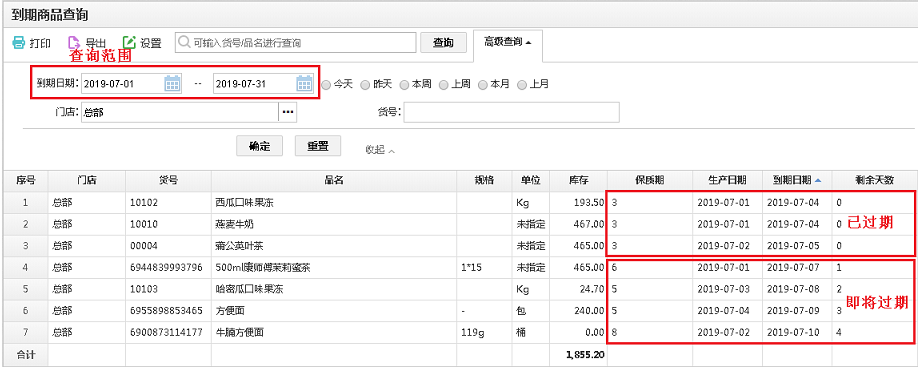Click the 单位 column header
The image size is (920, 367).
(x=530, y=180)
